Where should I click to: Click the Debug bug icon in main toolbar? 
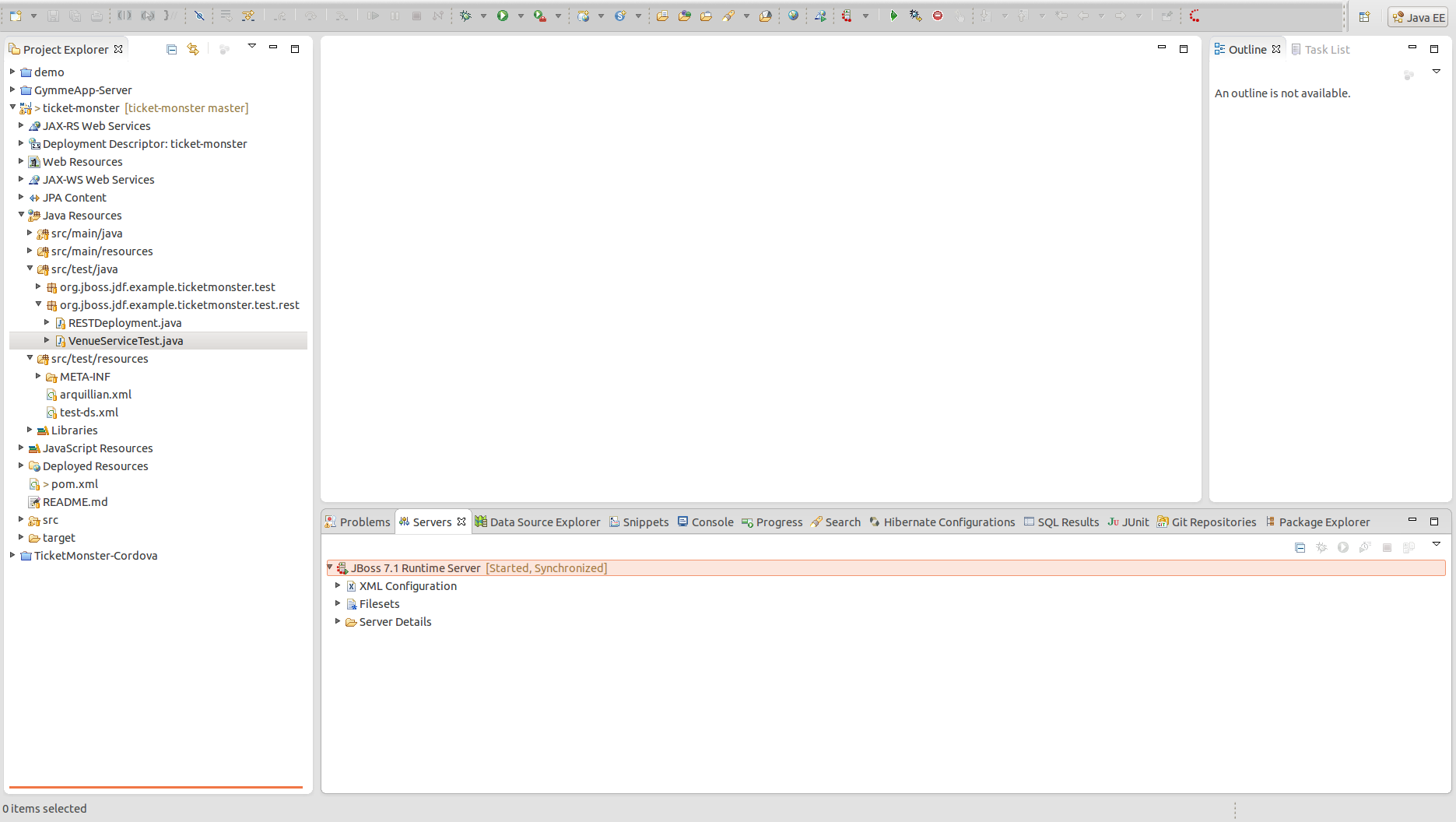(465, 16)
